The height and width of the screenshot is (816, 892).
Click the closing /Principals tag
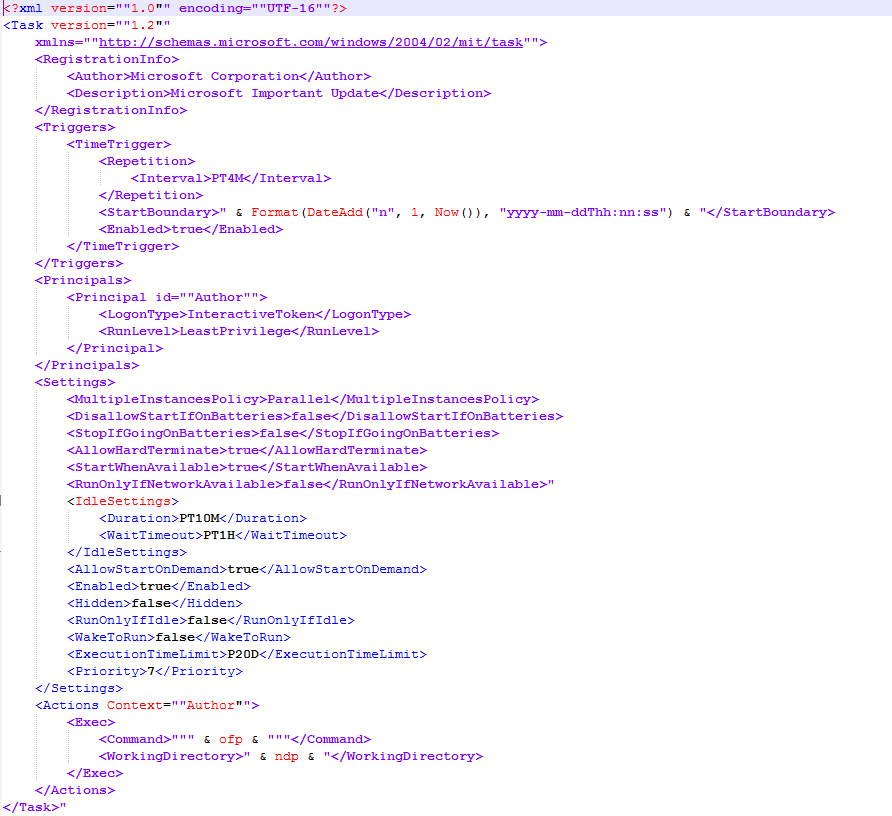coord(87,366)
